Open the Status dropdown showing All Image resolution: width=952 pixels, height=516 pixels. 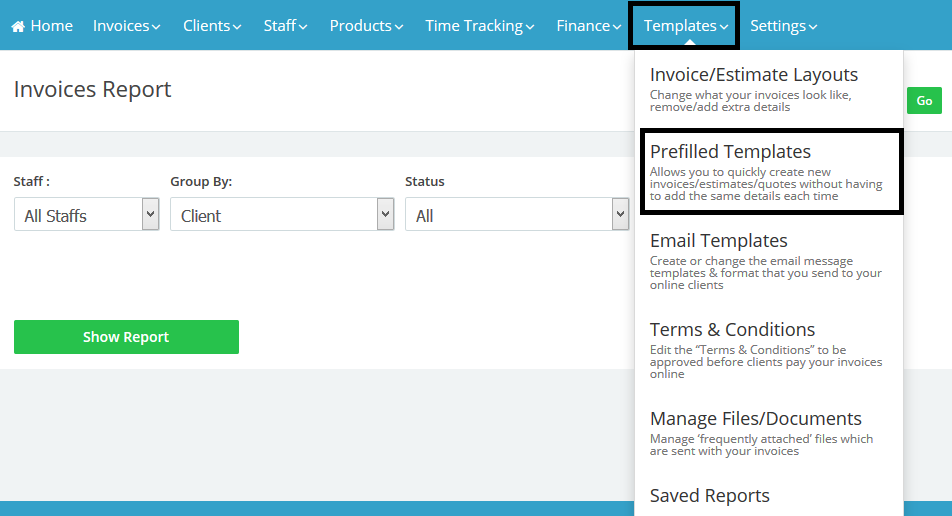tap(515, 215)
